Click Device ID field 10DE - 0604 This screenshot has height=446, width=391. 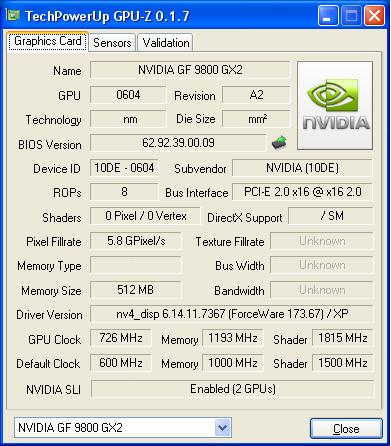(x=124, y=168)
